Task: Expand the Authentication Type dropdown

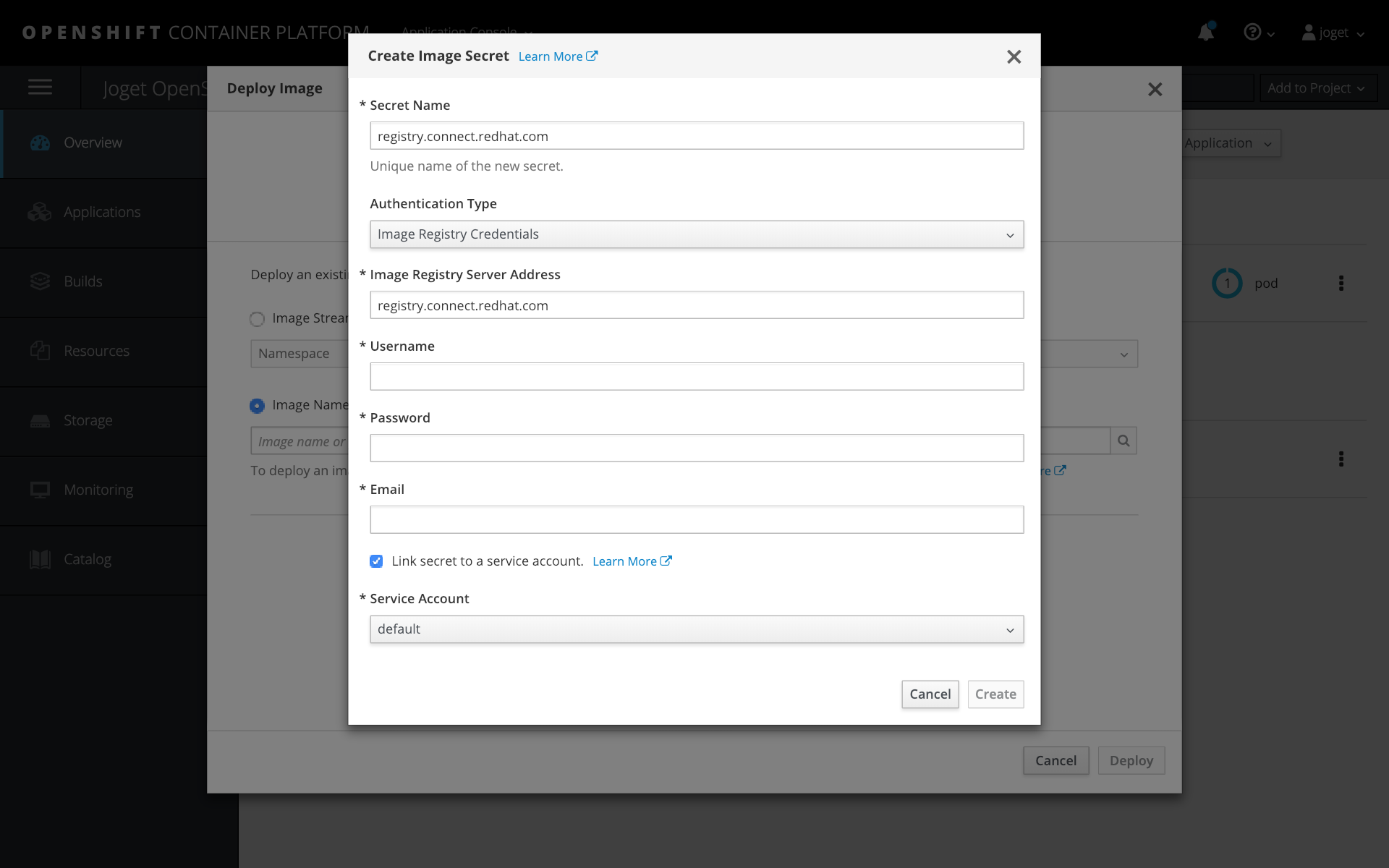Action: tap(696, 234)
